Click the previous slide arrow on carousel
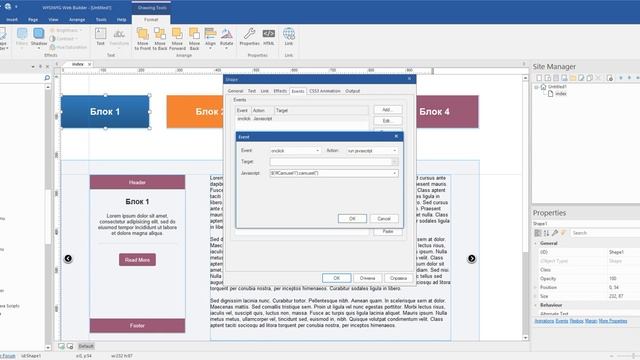 (x=68, y=258)
